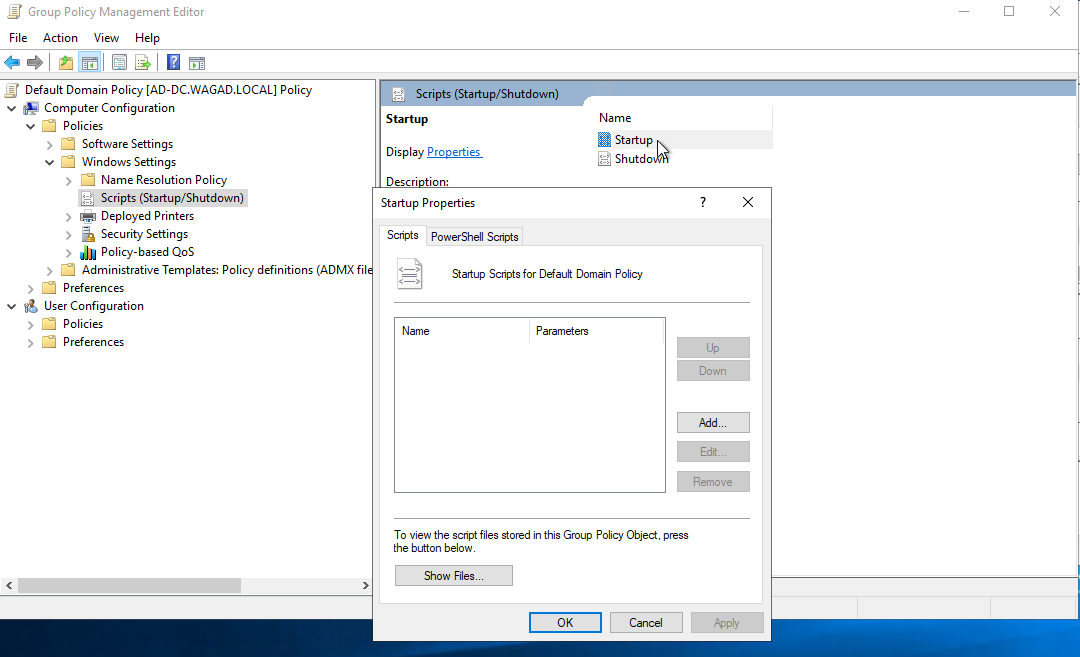Screen dimensions: 1080x657
Task: Open the Action menu
Action: [x=60, y=38]
